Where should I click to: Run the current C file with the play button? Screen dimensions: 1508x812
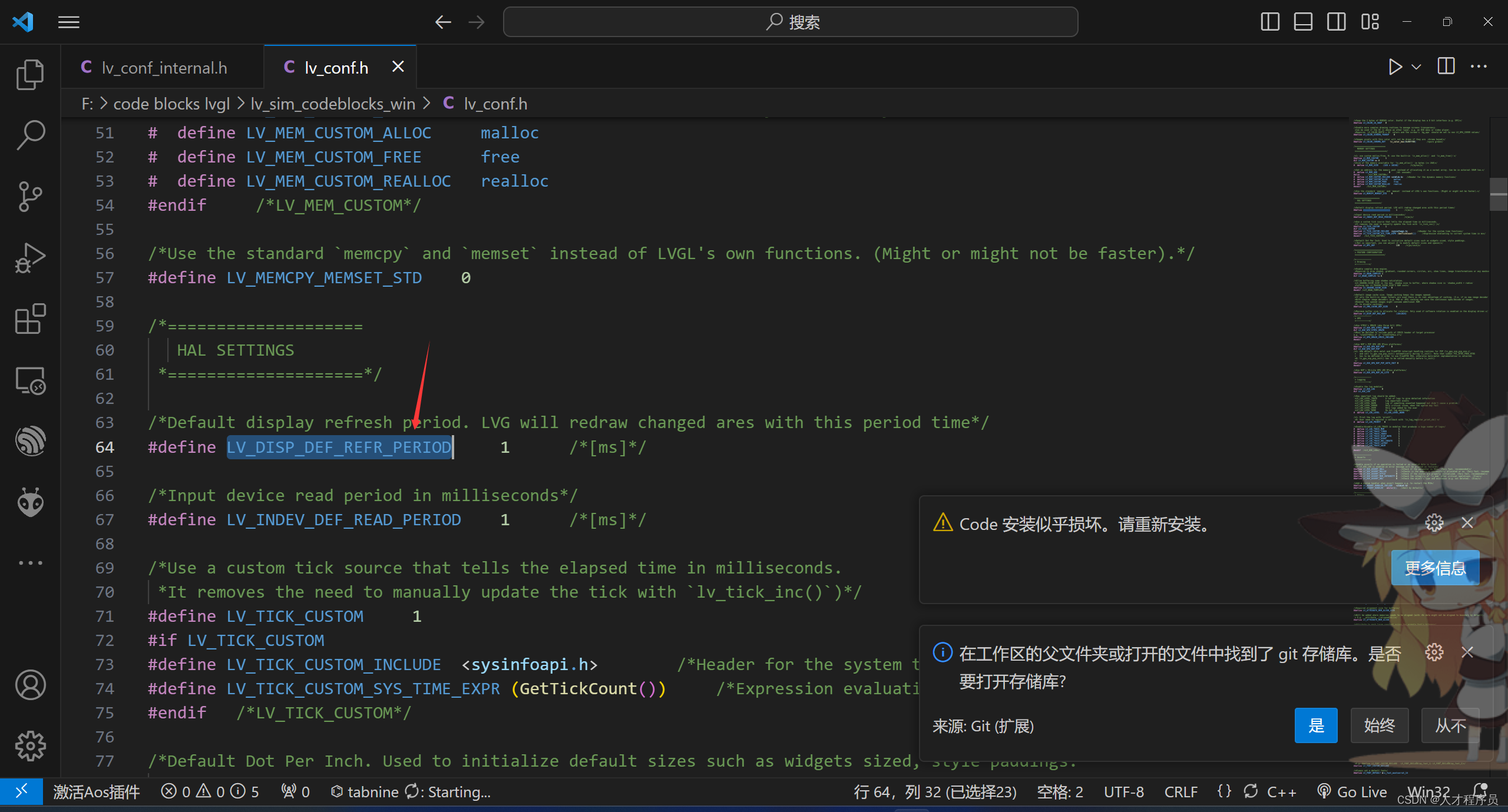[1395, 67]
